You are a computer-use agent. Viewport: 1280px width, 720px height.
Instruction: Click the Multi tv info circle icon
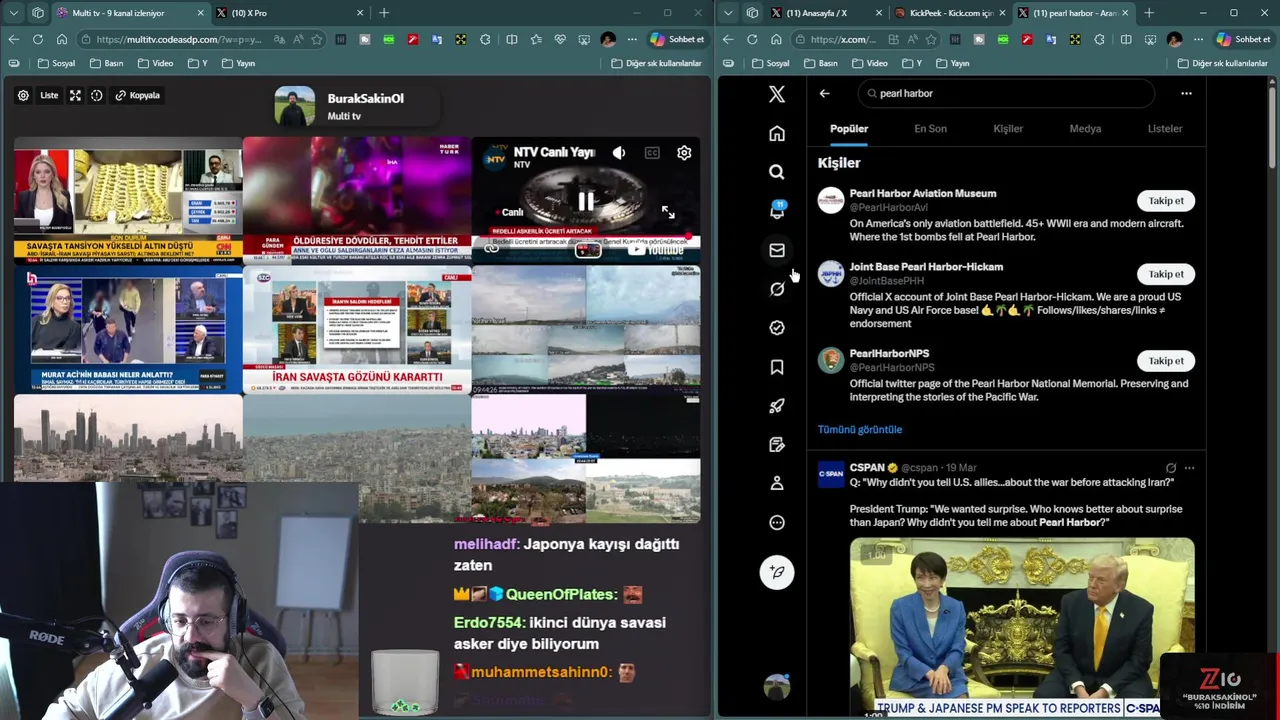[x=97, y=95]
